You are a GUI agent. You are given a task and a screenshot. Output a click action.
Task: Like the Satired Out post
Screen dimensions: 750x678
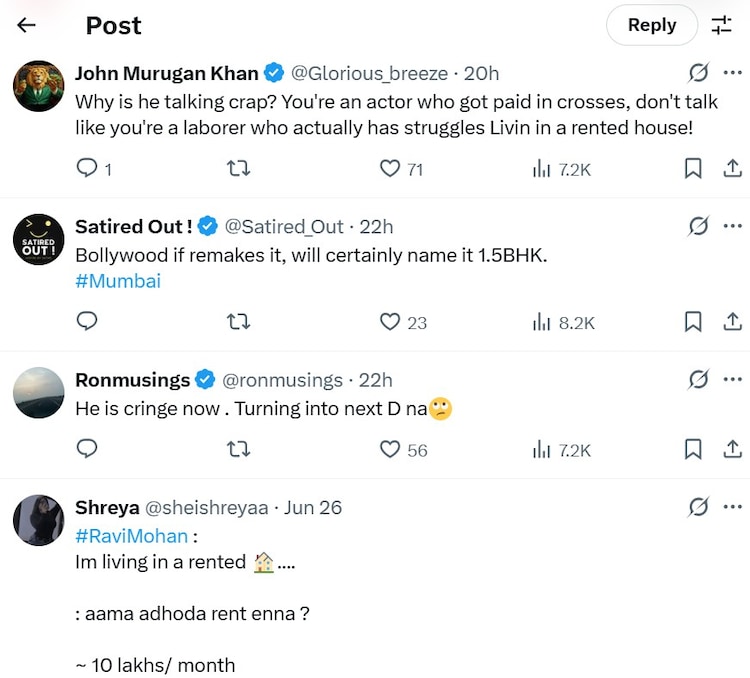point(390,322)
